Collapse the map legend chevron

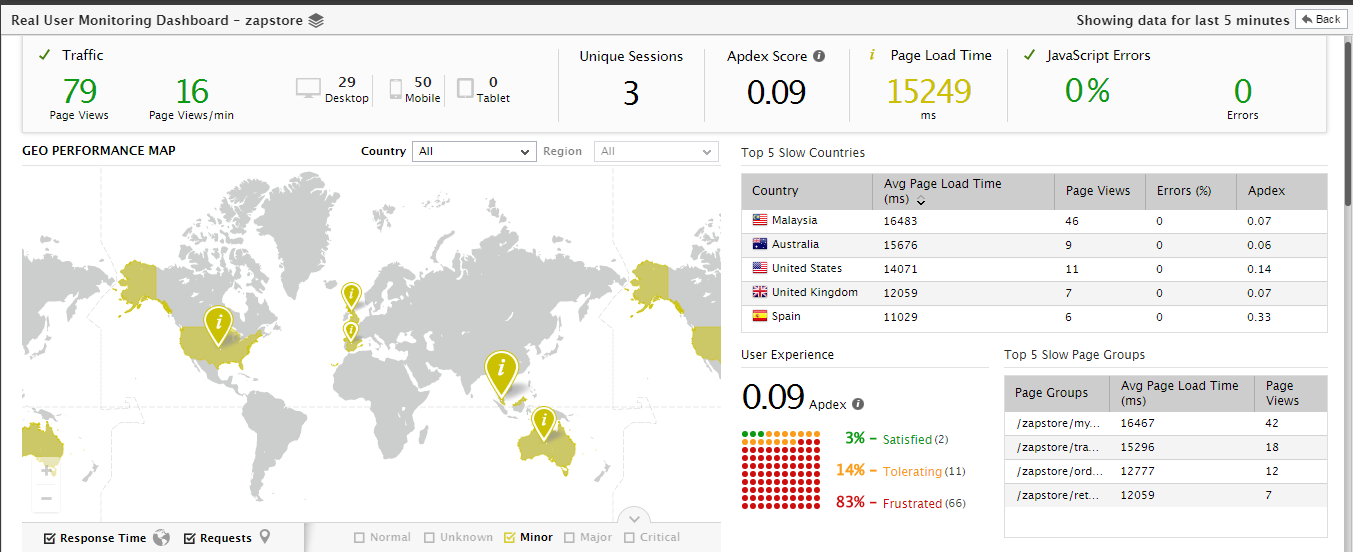pos(634,518)
